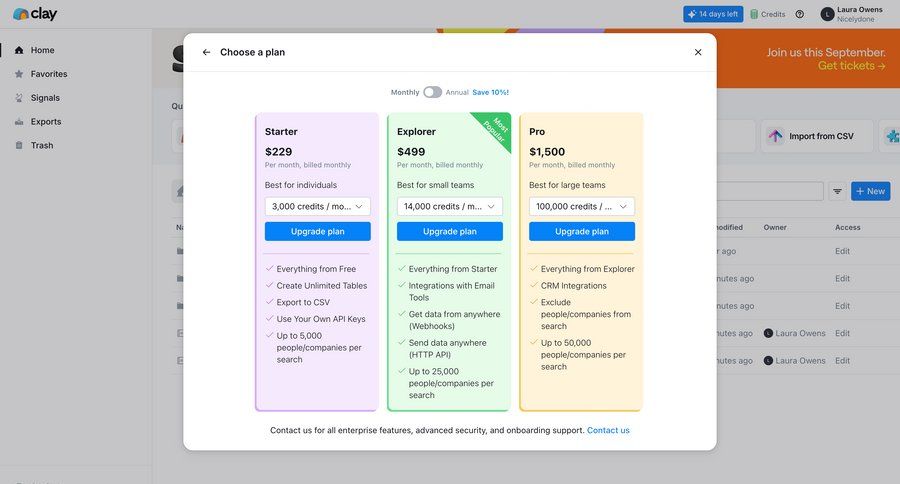Viewport: 900px width, 484px height.
Task: Open Trash in the sidebar
Action: point(42,146)
